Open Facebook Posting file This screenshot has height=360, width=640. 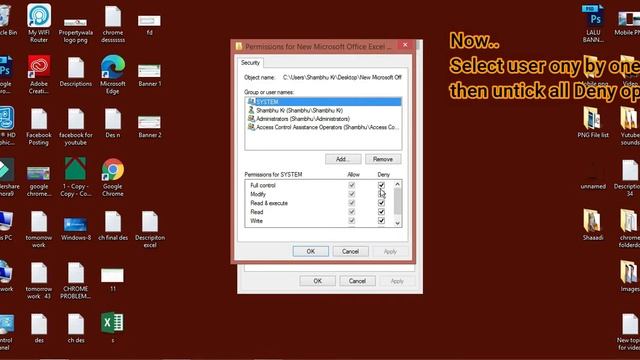pyautogui.click(x=39, y=127)
